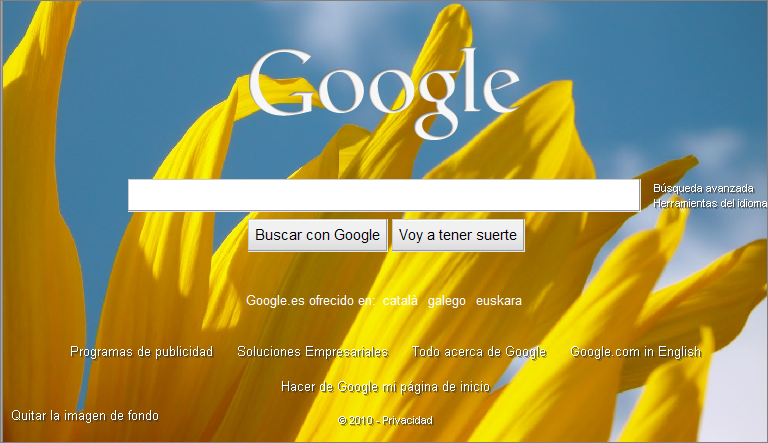Click the Voy a tener suerte button
The width and height of the screenshot is (768, 443).
pyautogui.click(x=458, y=235)
